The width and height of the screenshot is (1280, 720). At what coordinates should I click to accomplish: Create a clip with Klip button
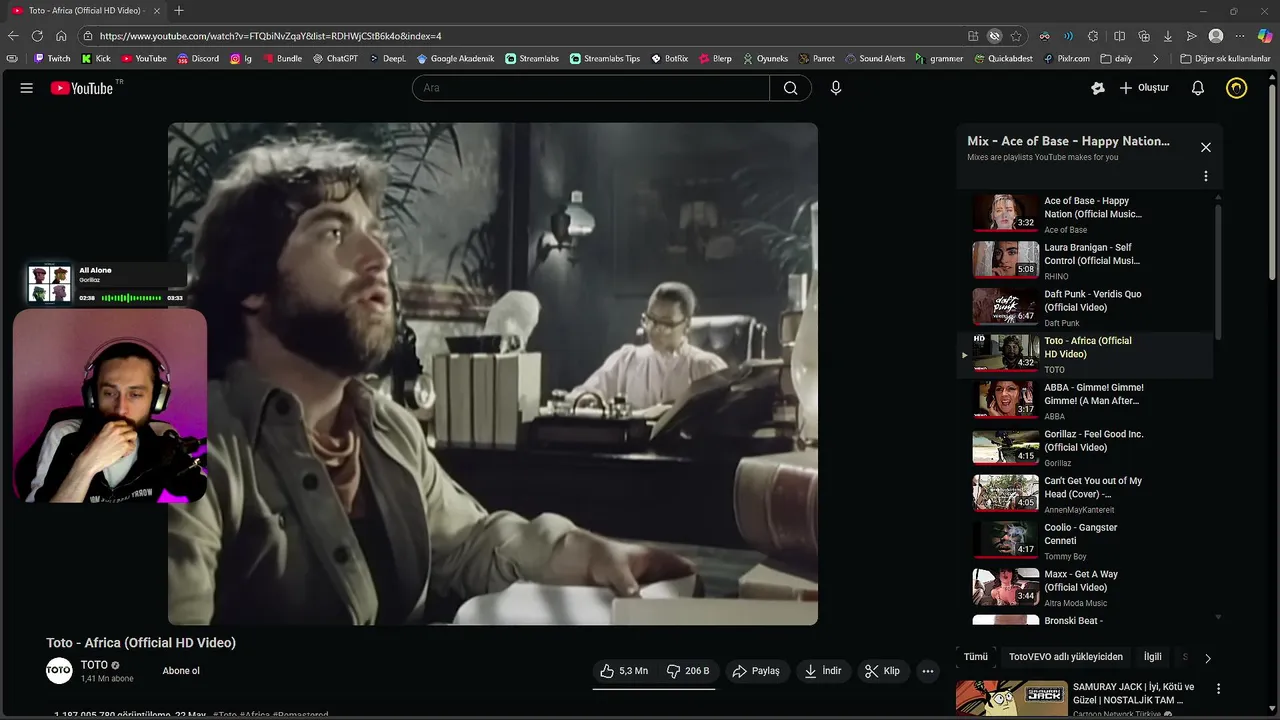tap(882, 671)
